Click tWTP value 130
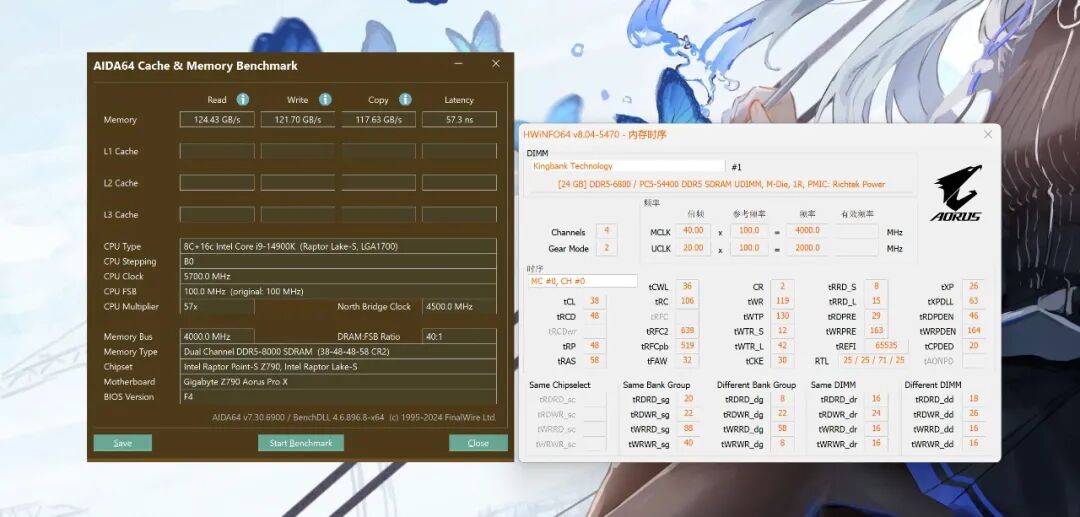The height and width of the screenshot is (517, 1080). coord(782,316)
